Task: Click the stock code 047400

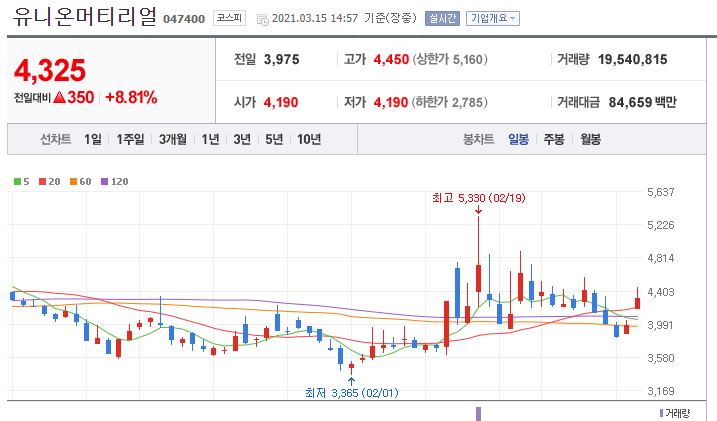Action: [x=184, y=19]
